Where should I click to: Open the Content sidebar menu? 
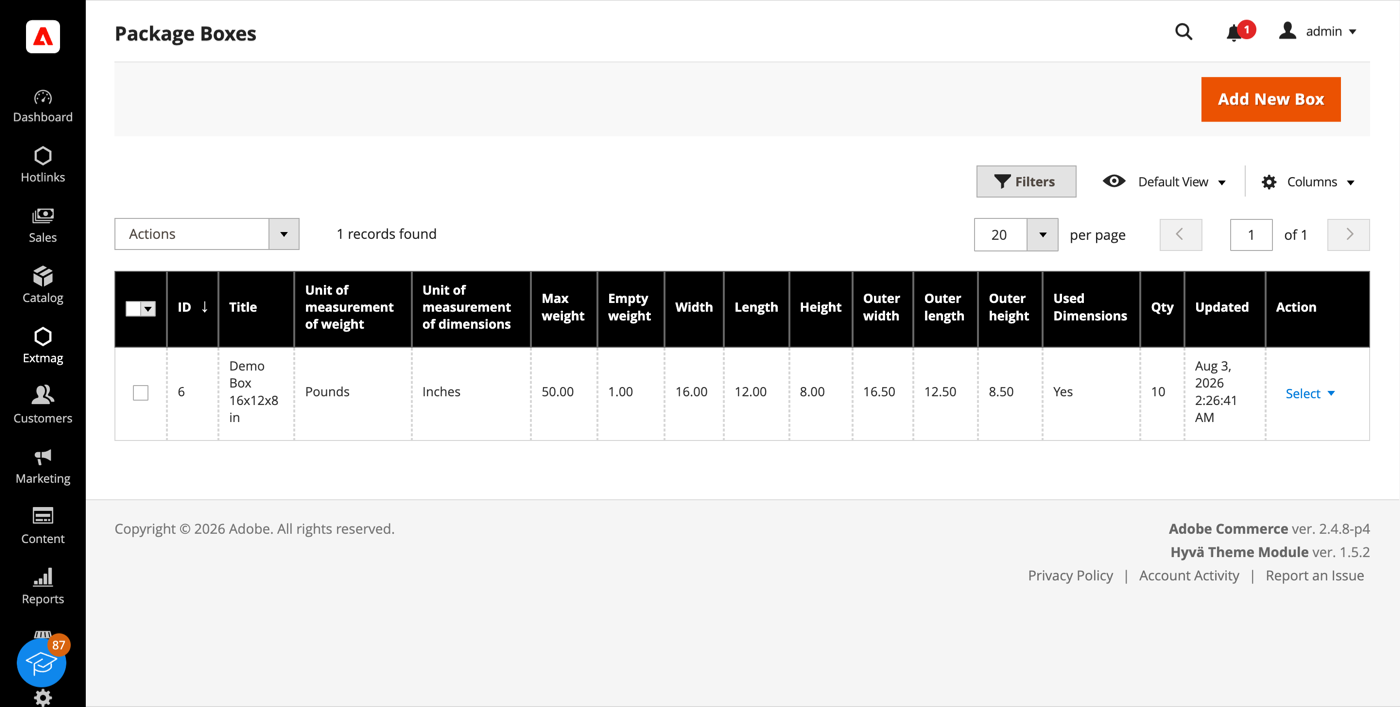coord(43,527)
